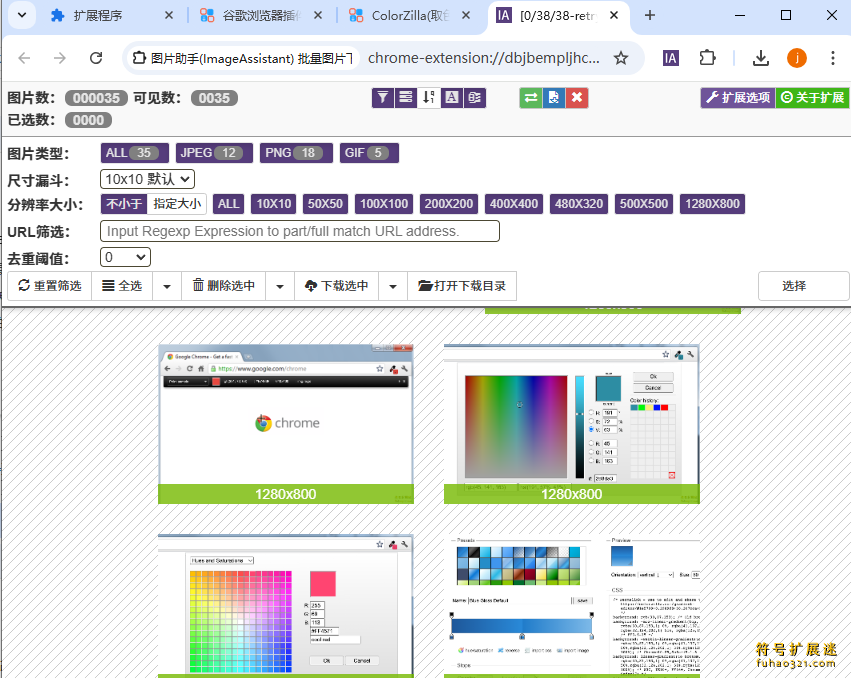Click 重置筛选 reset filter button
The height and width of the screenshot is (678, 851).
click(49, 286)
